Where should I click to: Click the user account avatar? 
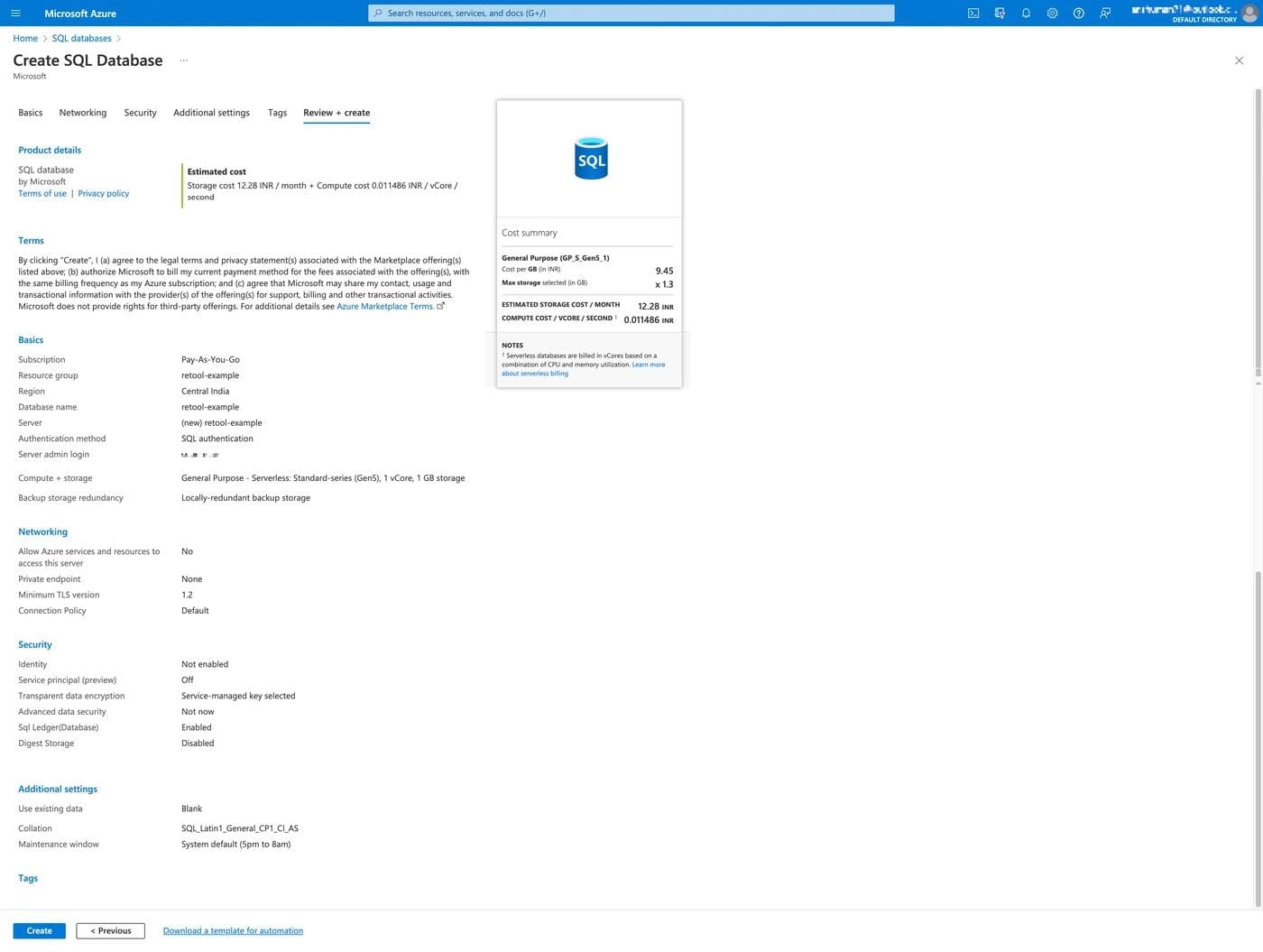coord(1249,13)
